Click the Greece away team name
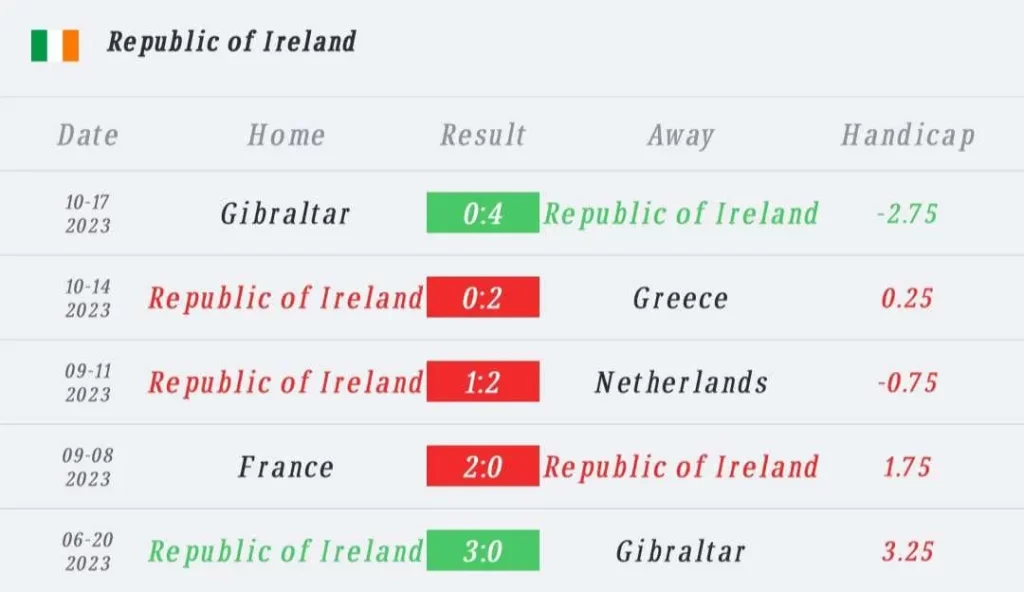The width and height of the screenshot is (1024, 592). point(680,299)
